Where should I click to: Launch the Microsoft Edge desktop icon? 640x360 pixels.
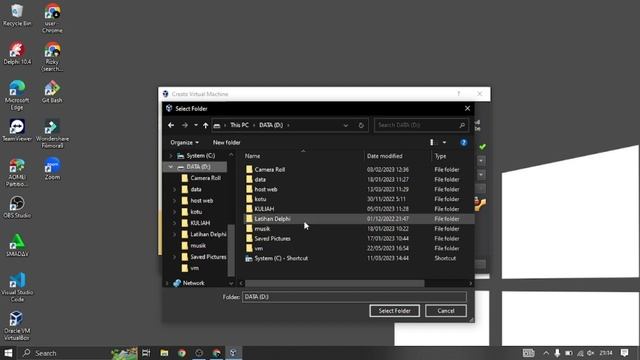pos(17,95)
